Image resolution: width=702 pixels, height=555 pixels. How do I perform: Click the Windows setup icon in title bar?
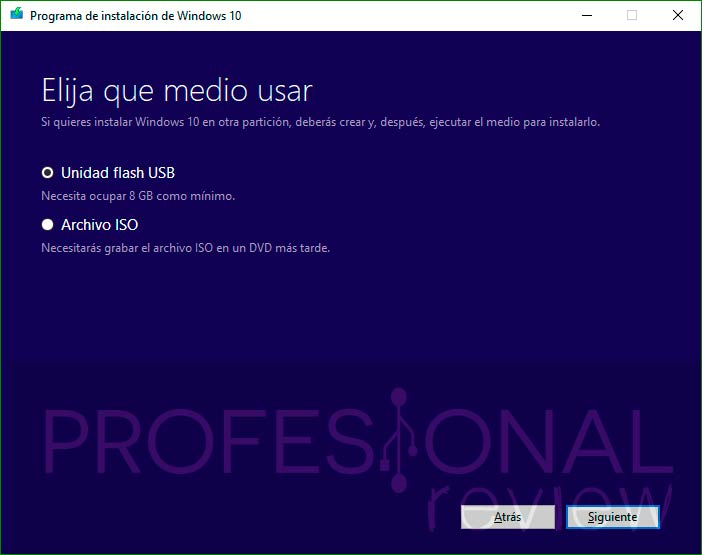[17, 14]
